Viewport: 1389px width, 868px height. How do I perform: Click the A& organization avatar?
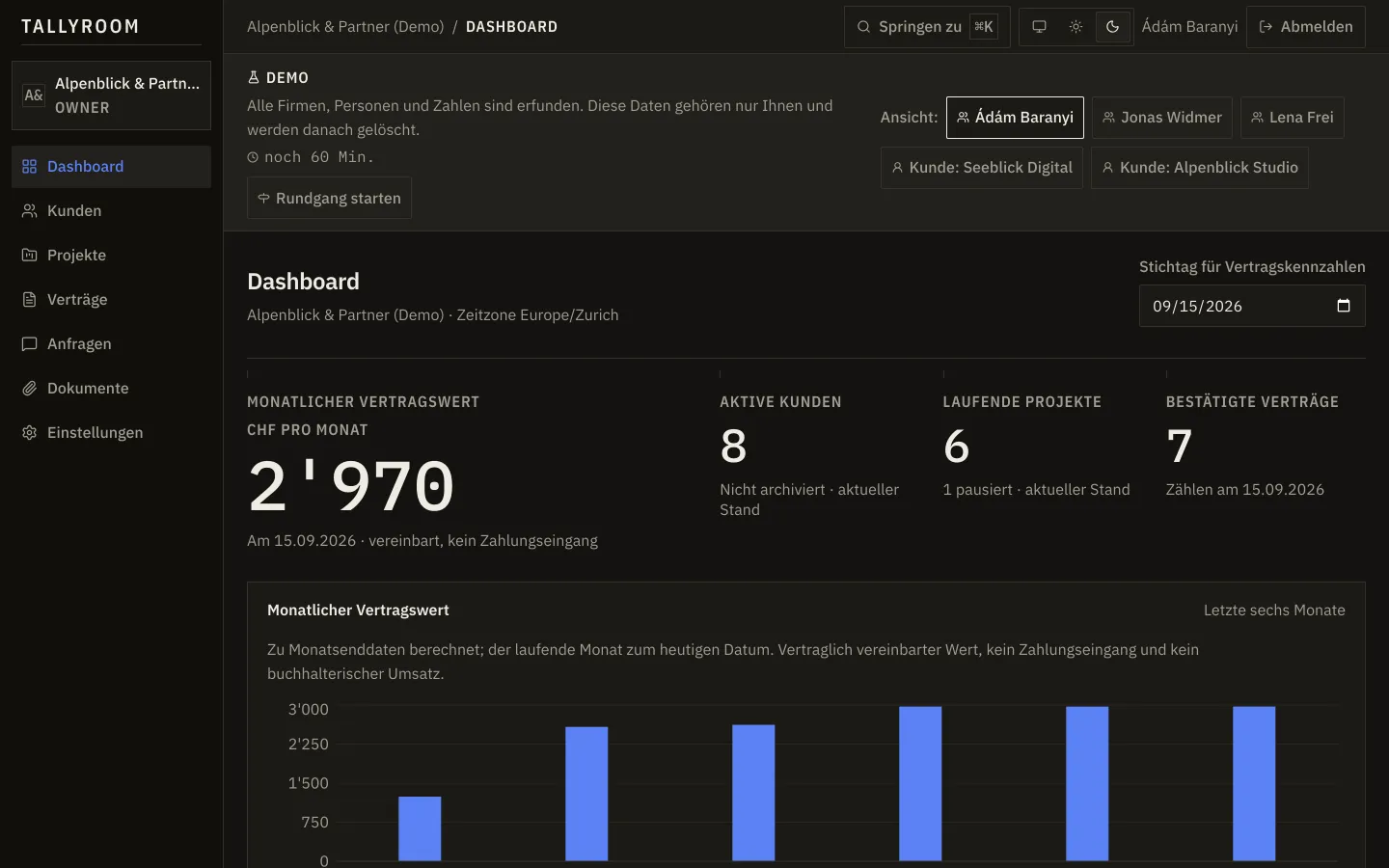coord(34,95)
